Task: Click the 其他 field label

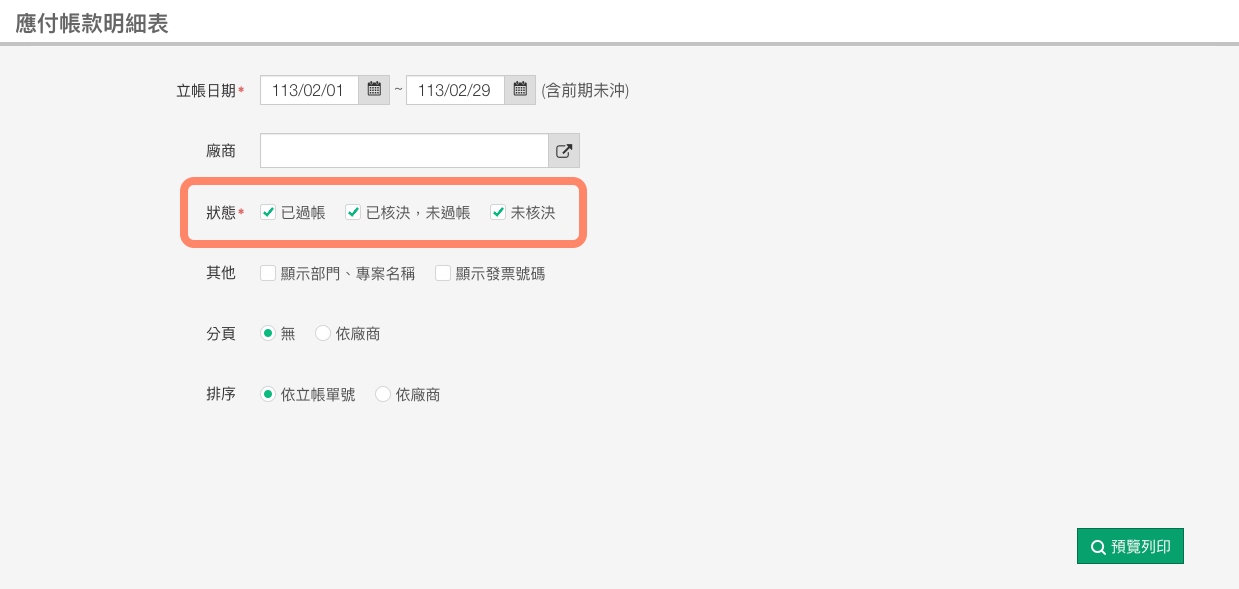Action: [221, 273]
